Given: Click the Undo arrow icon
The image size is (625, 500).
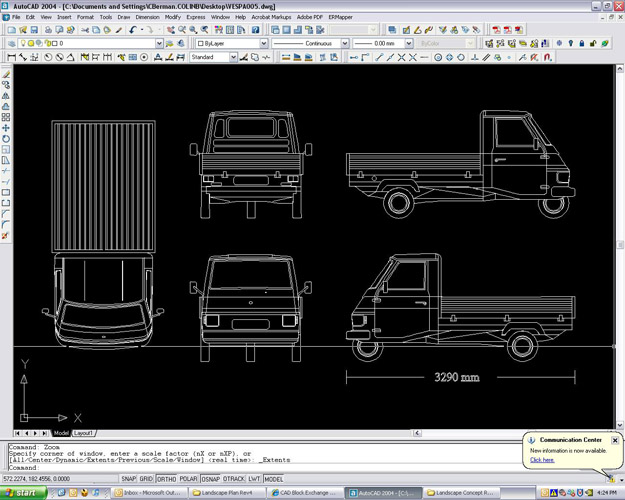Looking at the screenshot, I should 133,30.
